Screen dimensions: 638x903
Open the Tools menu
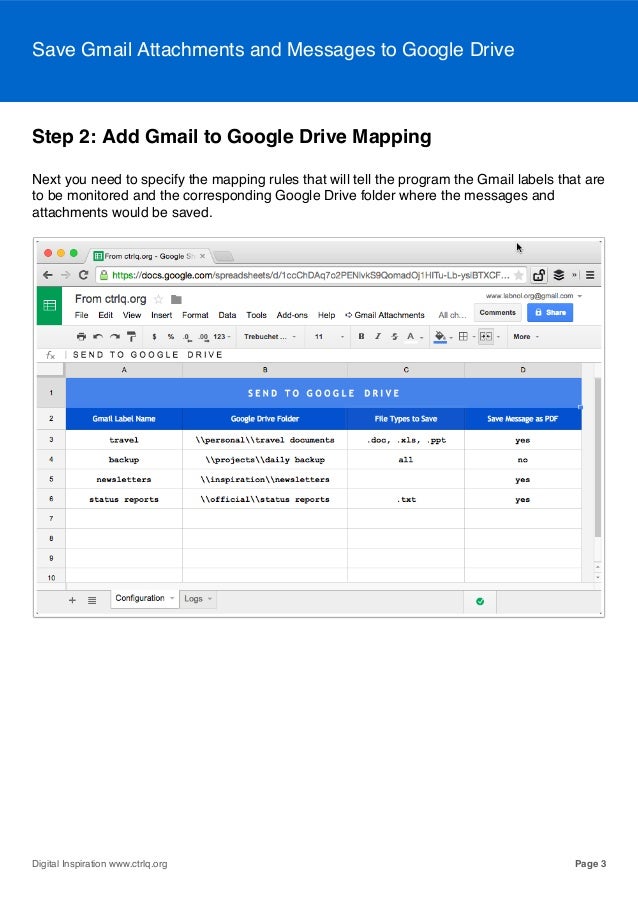click(256, 315)
